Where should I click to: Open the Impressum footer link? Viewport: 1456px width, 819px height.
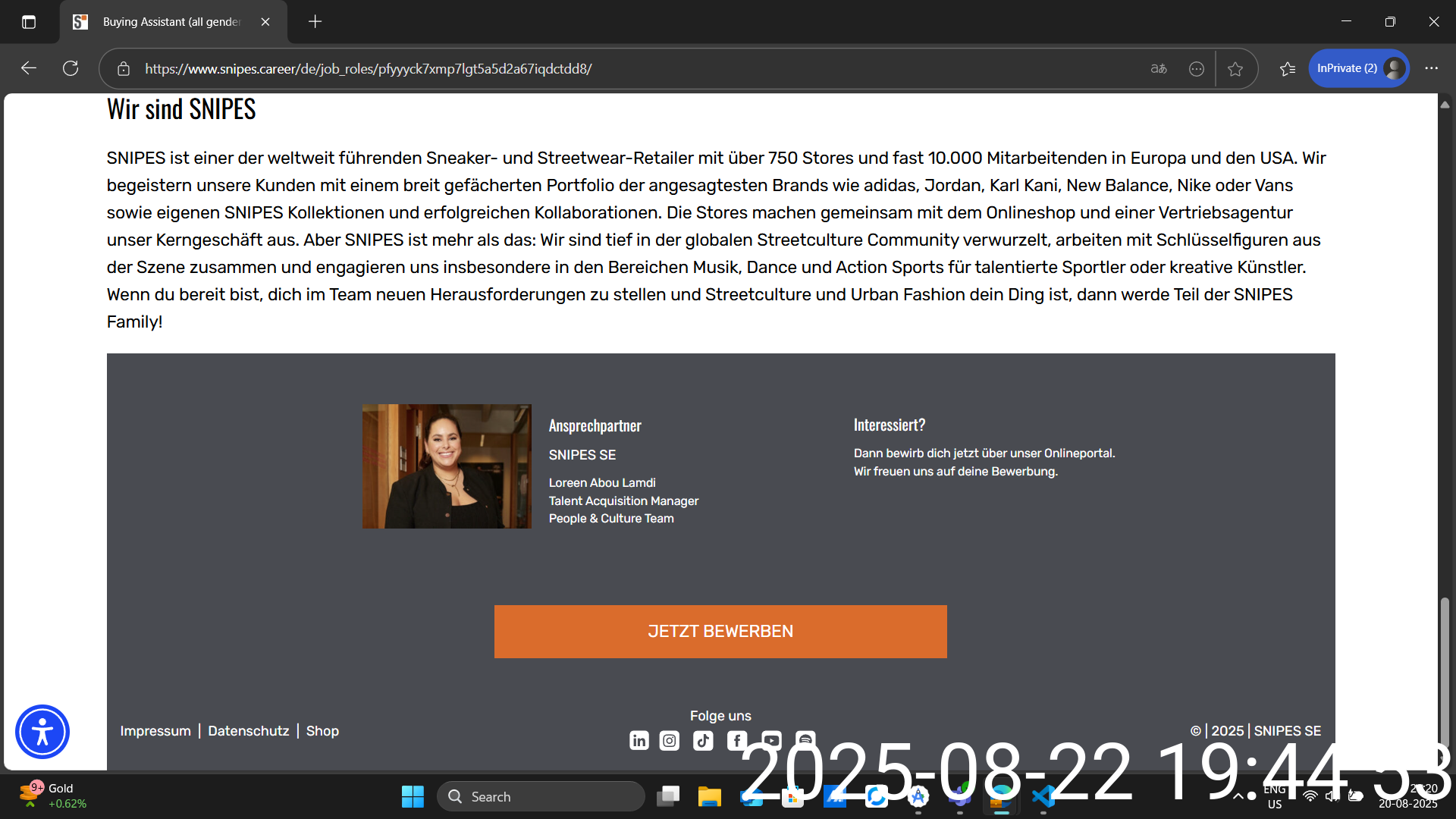point(155,731)
